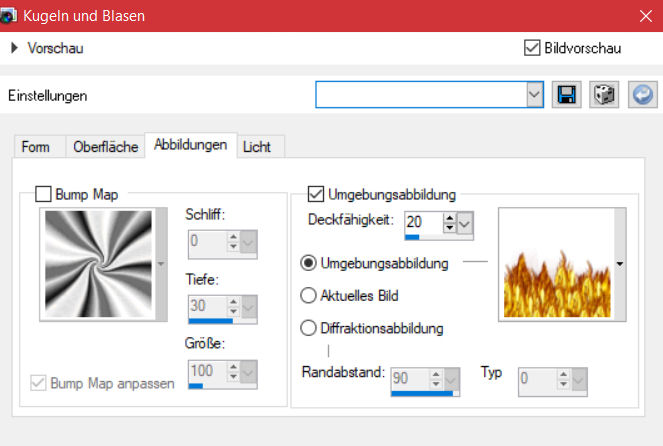Select the Abbildungen tab
This screenshot has height=446, width=663.
pyautogui.click(x=190, y=145)
